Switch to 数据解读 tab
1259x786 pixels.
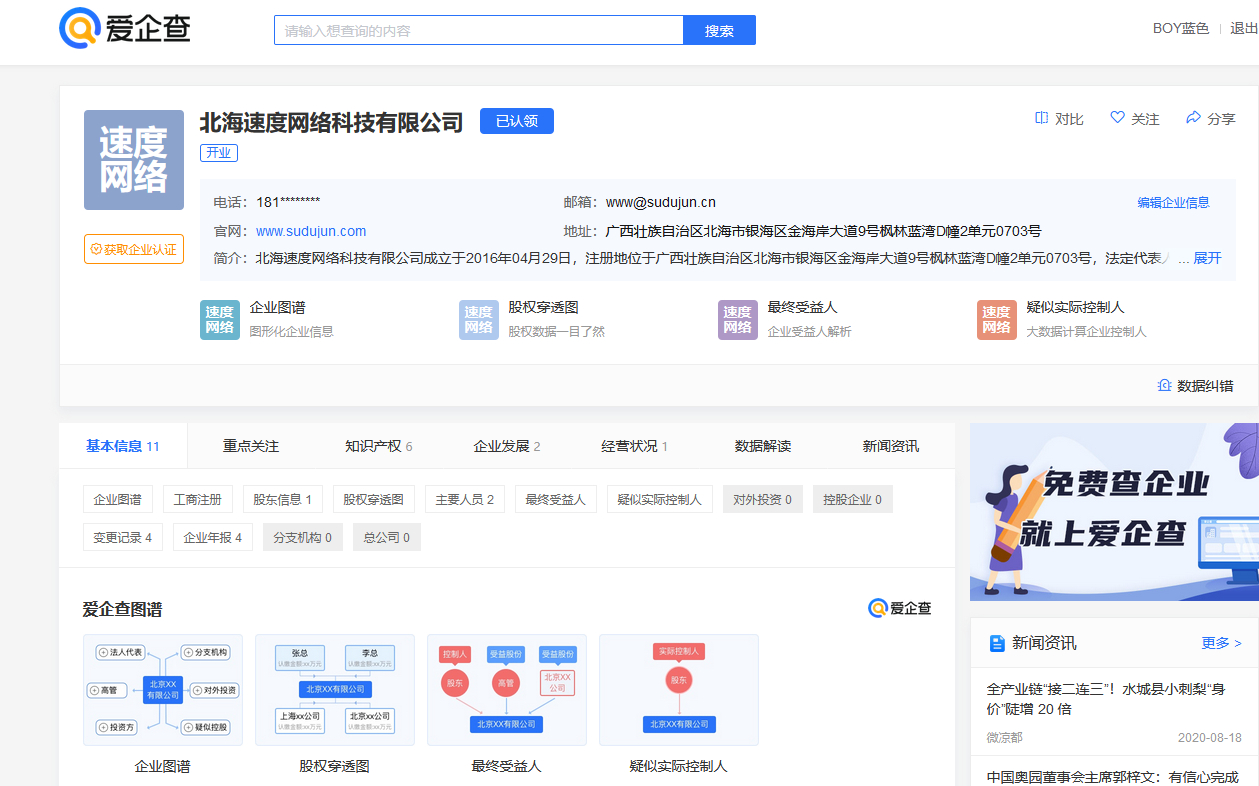point(763,446)
